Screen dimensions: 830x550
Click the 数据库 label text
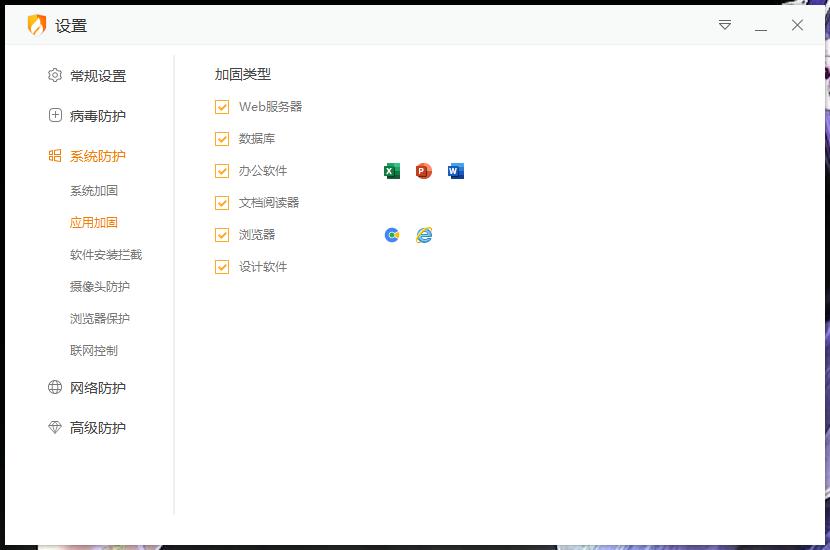(257, 139)
